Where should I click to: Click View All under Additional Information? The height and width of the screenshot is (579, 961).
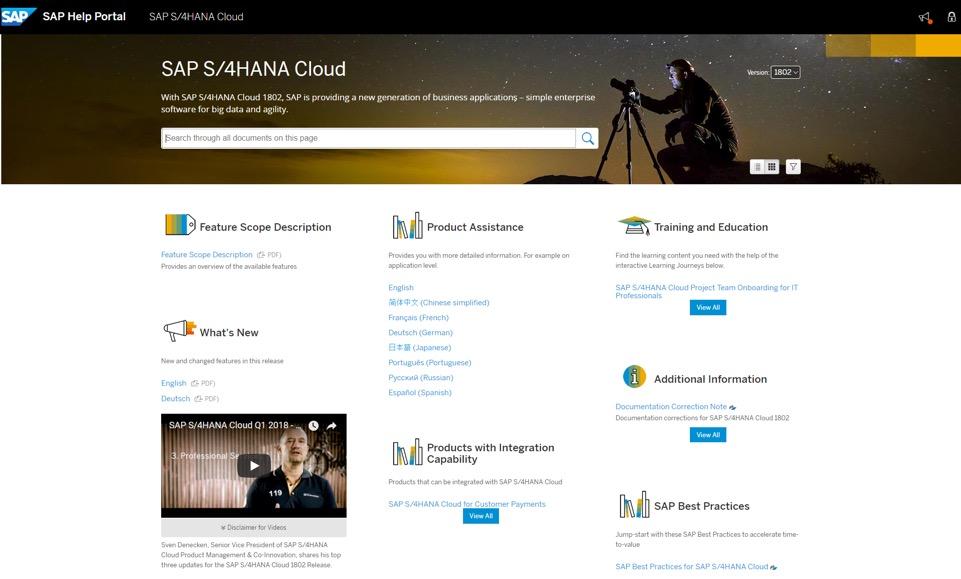point(708,435)
